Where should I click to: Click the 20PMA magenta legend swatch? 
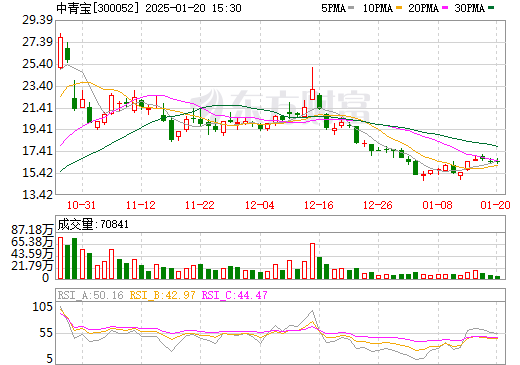click(x=445, y=8)
